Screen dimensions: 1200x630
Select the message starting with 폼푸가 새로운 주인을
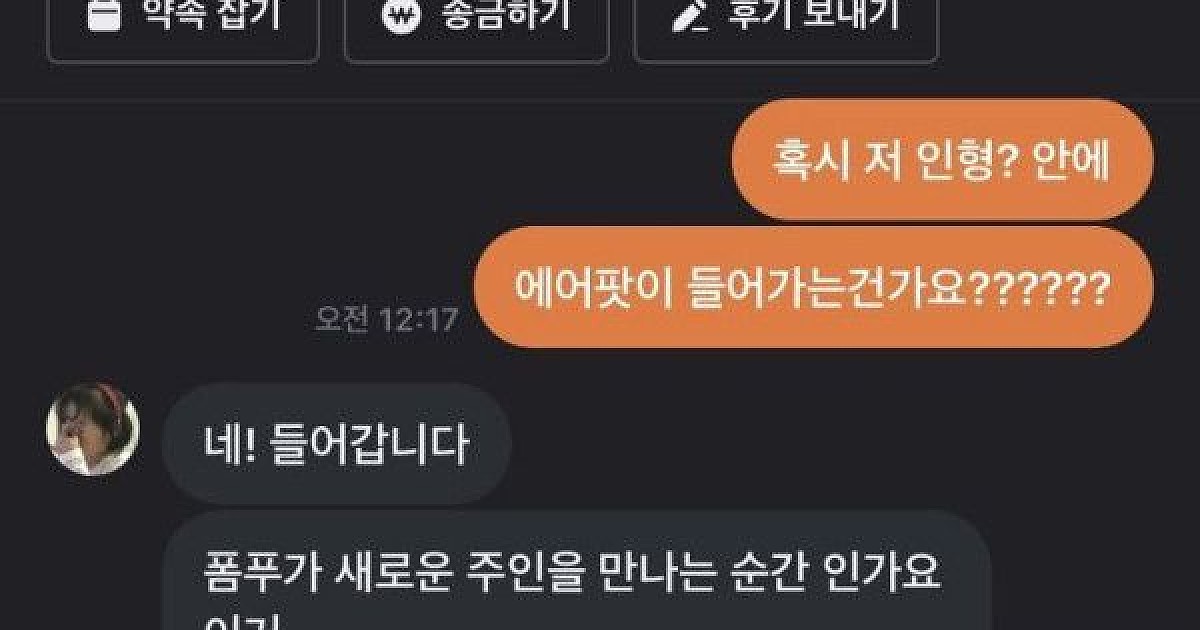(576, 570)
